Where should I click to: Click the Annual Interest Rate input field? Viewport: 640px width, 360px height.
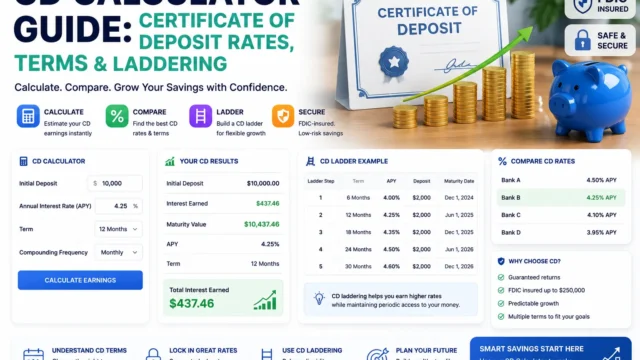(119, 206)
